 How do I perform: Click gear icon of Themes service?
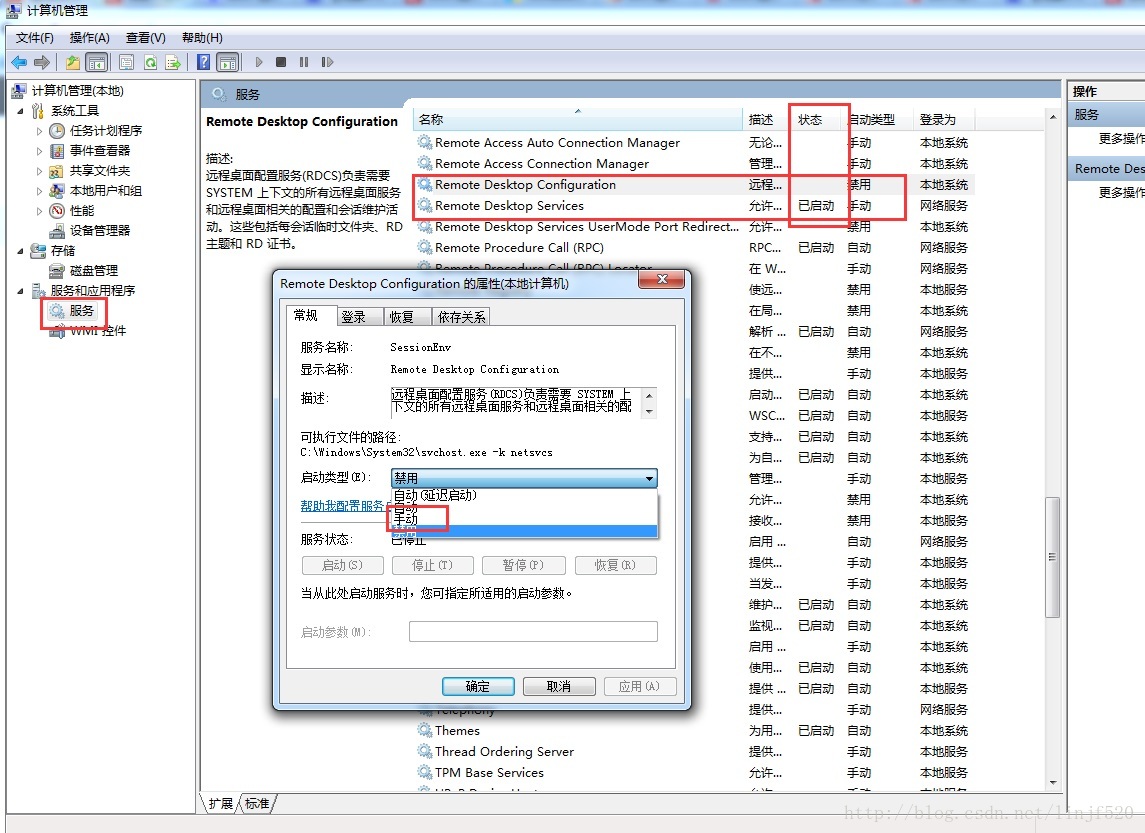click(x=424, y=731)
